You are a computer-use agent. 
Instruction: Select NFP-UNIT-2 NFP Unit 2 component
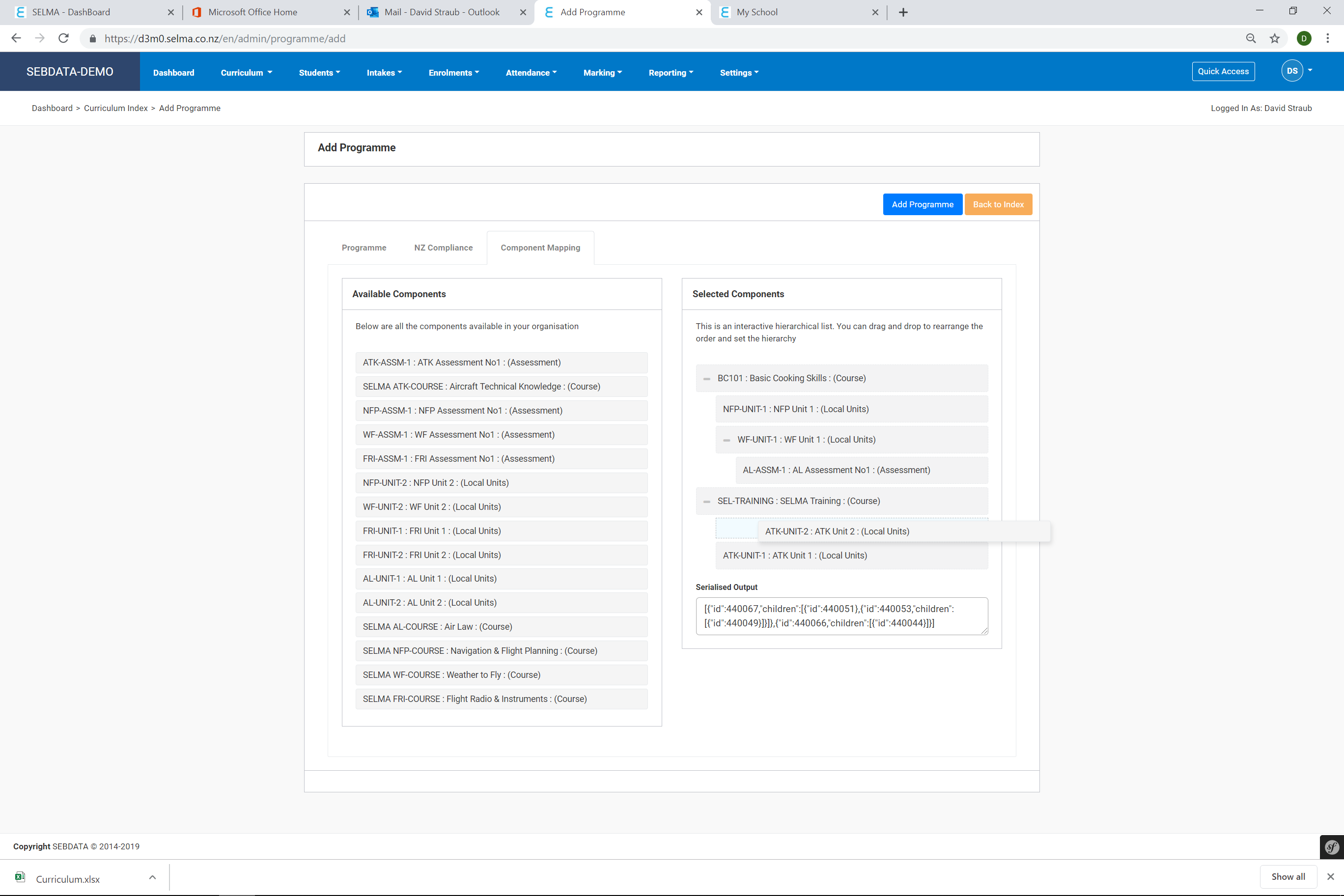point(501,483)
